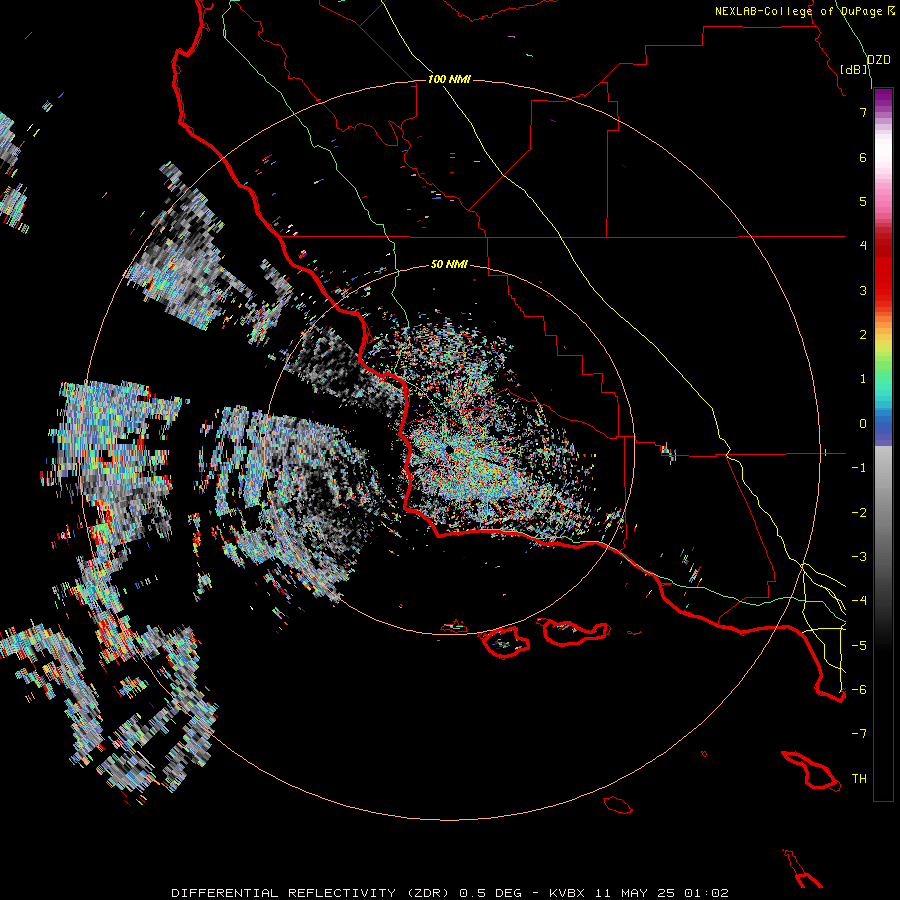
Task: Click the [dB] units label
Action: pos(854,69)
